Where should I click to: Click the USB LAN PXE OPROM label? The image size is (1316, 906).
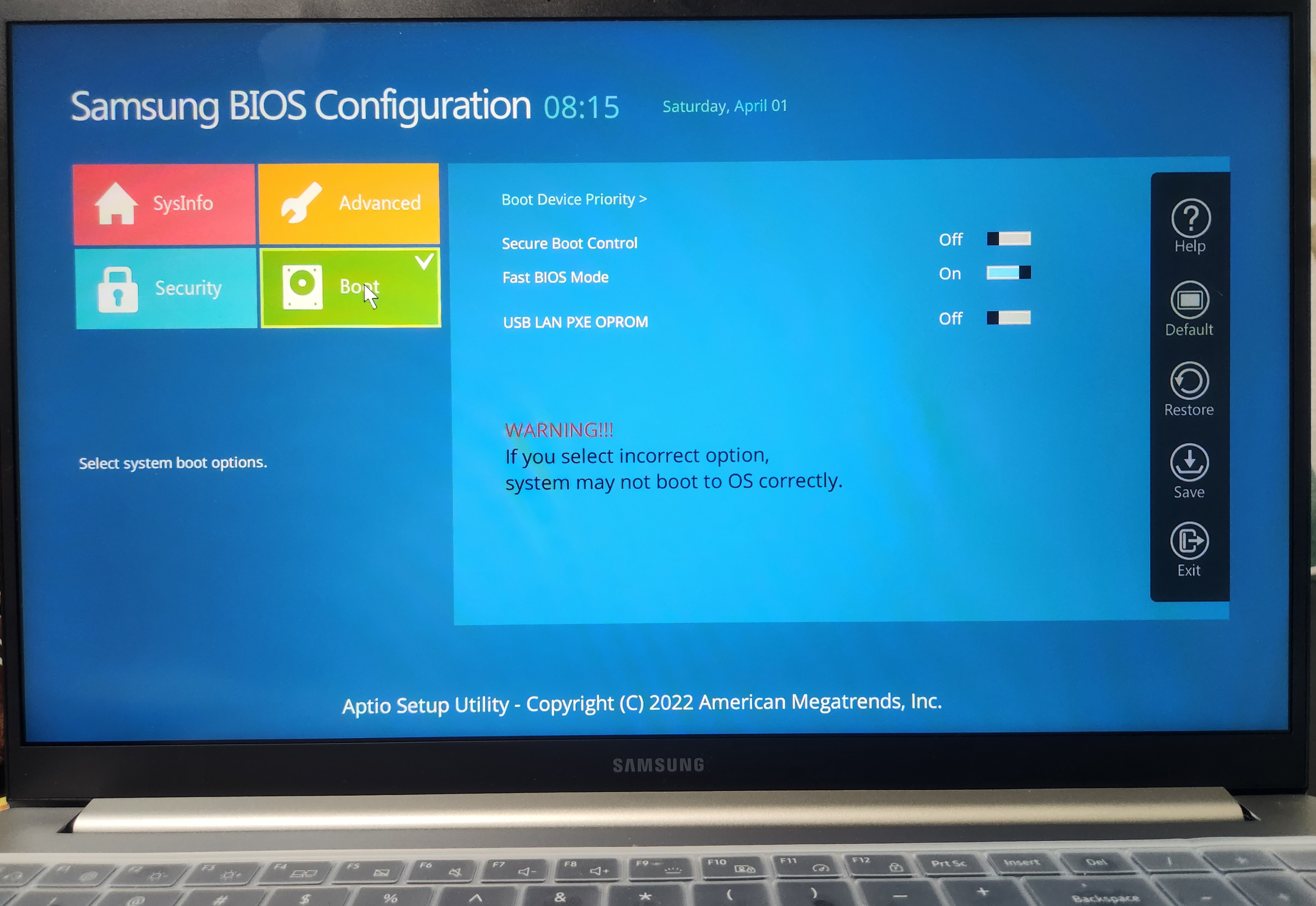point(575,323)
